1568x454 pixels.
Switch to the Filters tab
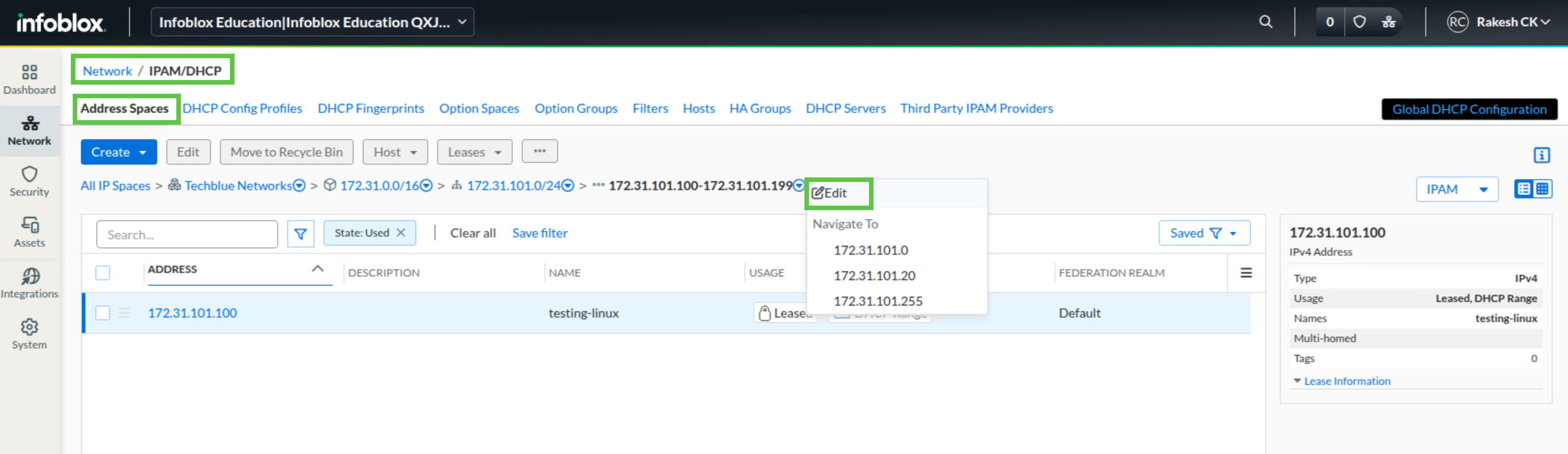click(650, 108)
